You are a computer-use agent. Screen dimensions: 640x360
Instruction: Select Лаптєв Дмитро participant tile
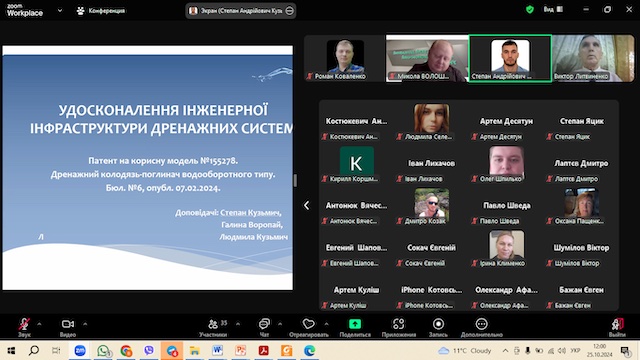pyautogui.click(x=582, y=163)
